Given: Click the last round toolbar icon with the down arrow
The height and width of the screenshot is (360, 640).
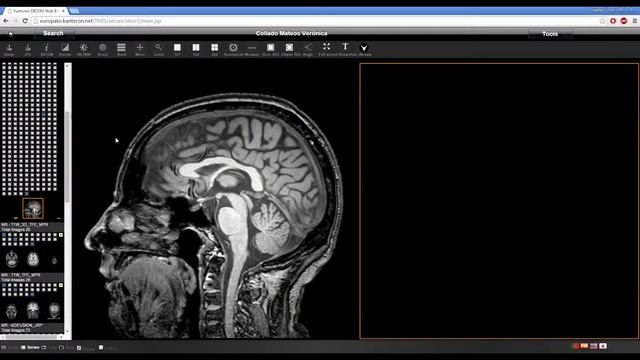Looking at the screenshot, I should (364, 49).
